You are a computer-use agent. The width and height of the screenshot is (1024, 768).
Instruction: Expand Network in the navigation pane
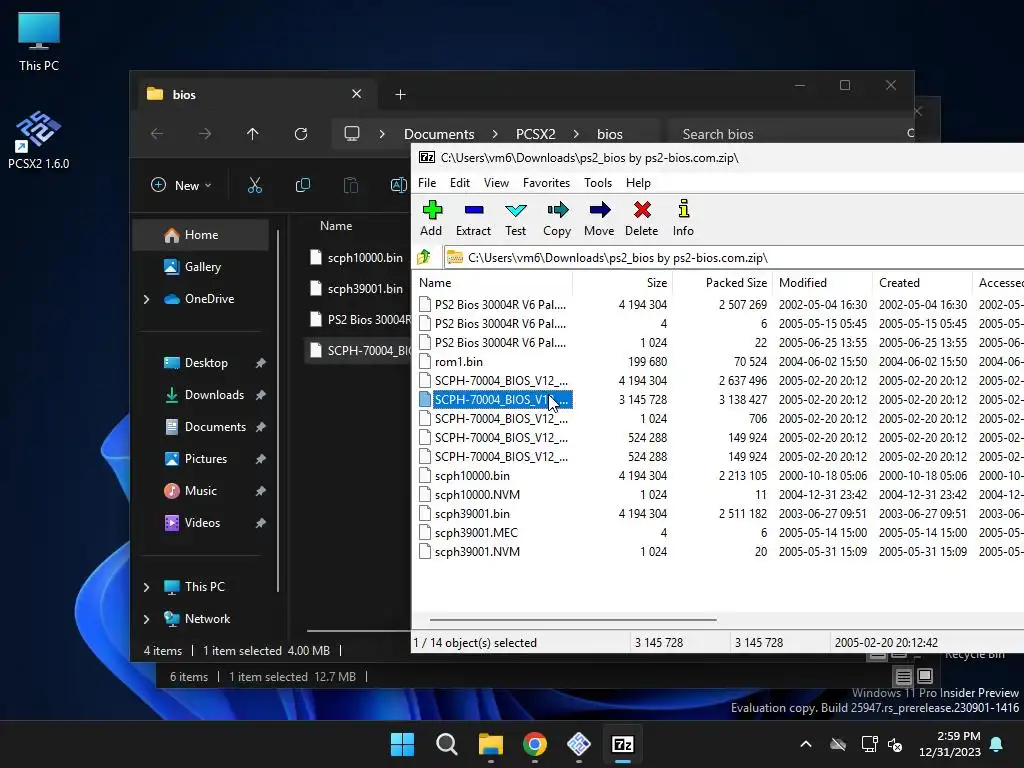146,619
